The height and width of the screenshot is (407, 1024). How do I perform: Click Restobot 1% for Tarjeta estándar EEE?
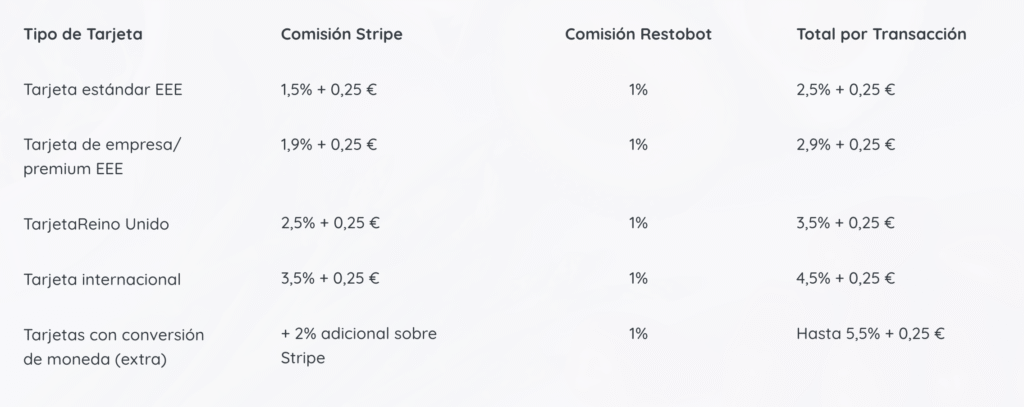click(x=638, y=89)
